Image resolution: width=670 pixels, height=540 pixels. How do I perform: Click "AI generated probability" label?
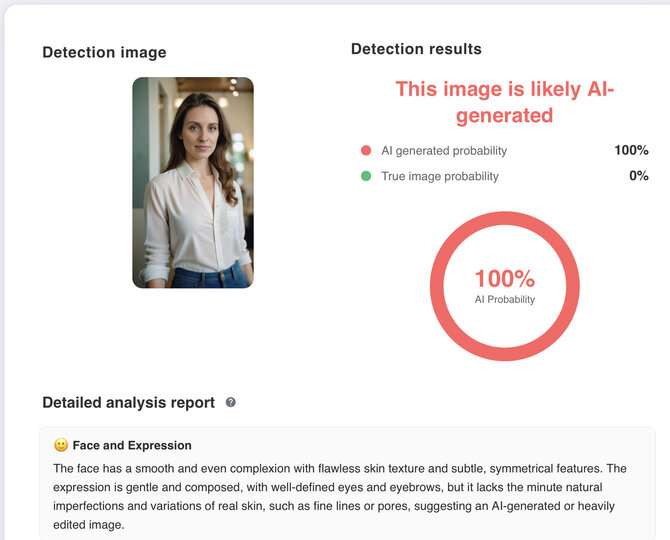coord(444,151)
